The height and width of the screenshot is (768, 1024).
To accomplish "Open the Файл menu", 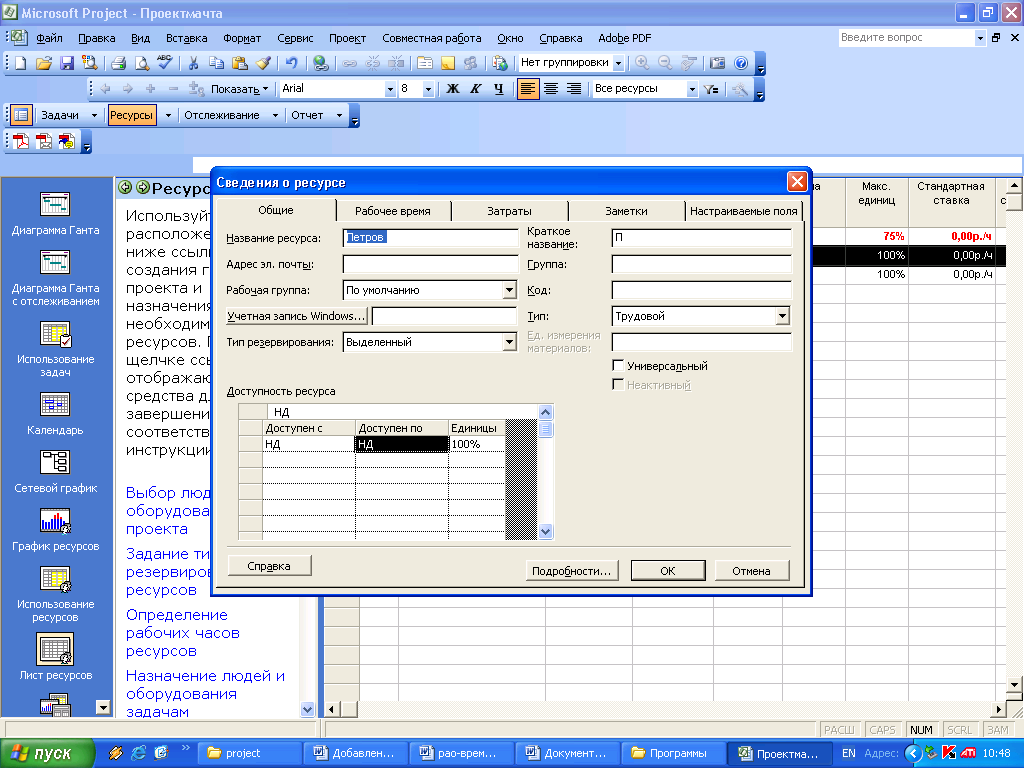I will point(50,39).
